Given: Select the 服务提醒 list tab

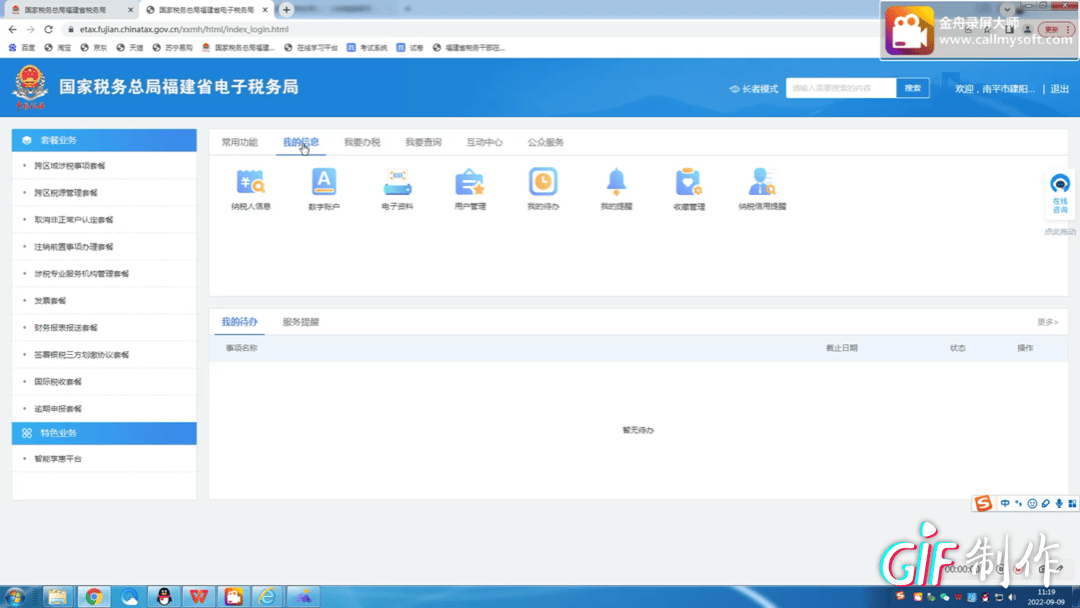Looking at the screenshot, I should click(300, 322).
